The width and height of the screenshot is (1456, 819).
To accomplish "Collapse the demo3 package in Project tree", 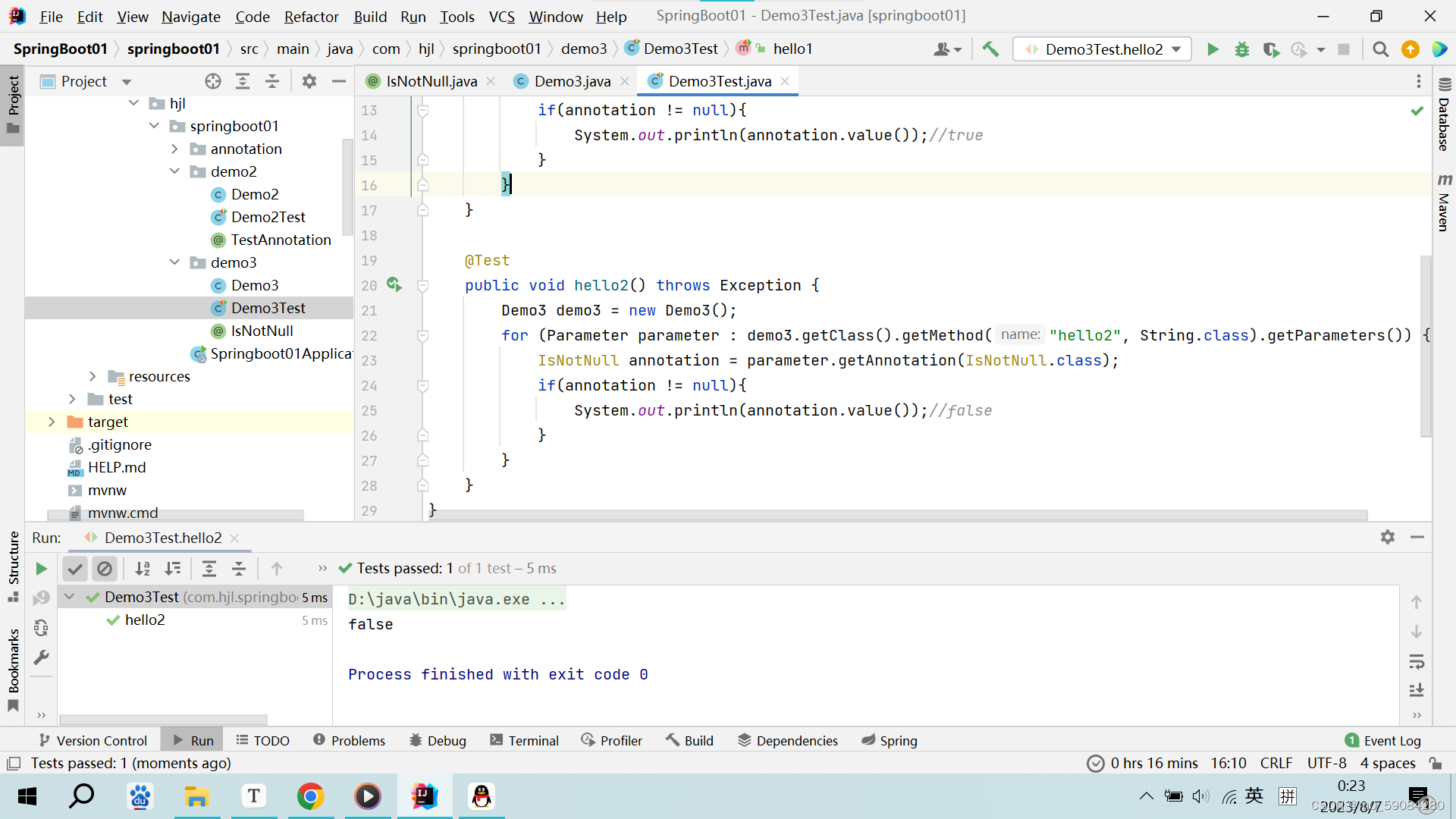I will click(175, 262).
